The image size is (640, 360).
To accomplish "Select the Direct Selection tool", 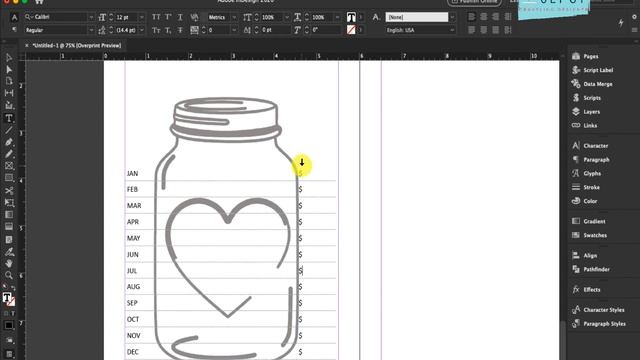I will 9,69.
